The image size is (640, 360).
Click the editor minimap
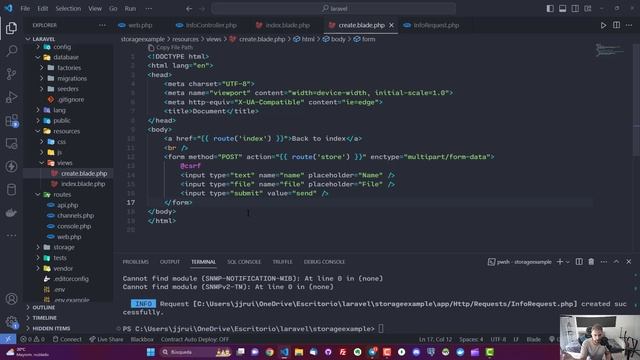[x=610, y=50]
